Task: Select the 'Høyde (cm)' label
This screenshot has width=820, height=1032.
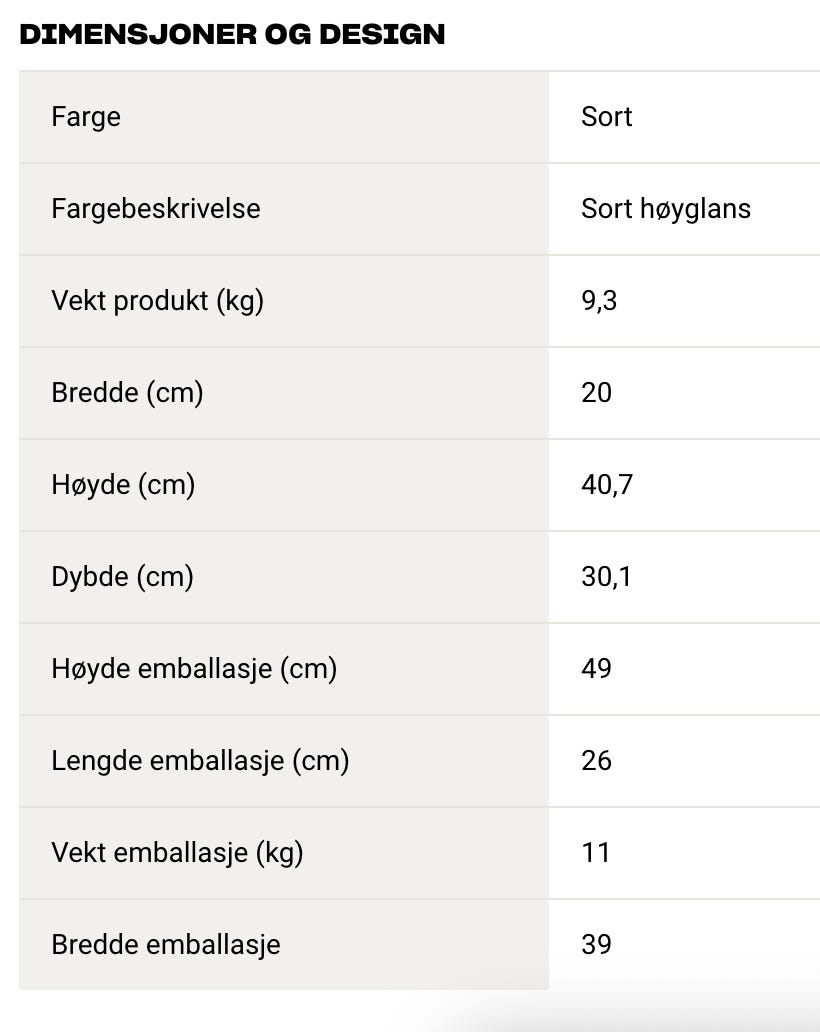Action: (123, 485)
